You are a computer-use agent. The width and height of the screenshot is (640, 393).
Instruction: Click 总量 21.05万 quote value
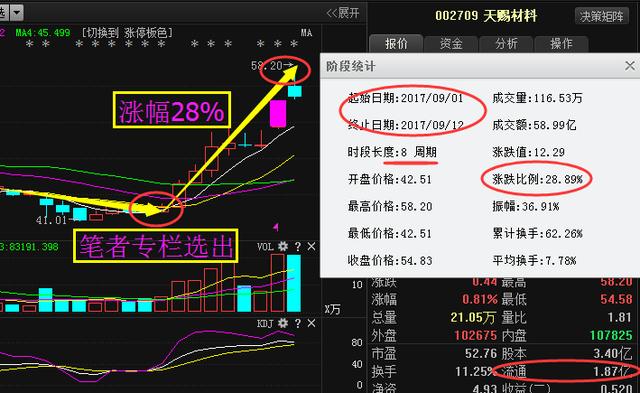(x=473, y=318)
